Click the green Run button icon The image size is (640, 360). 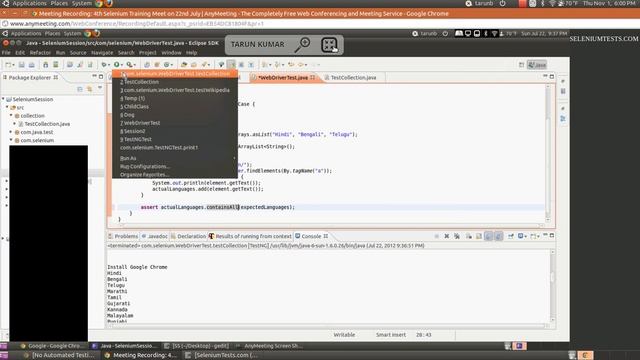pos(117,64)
